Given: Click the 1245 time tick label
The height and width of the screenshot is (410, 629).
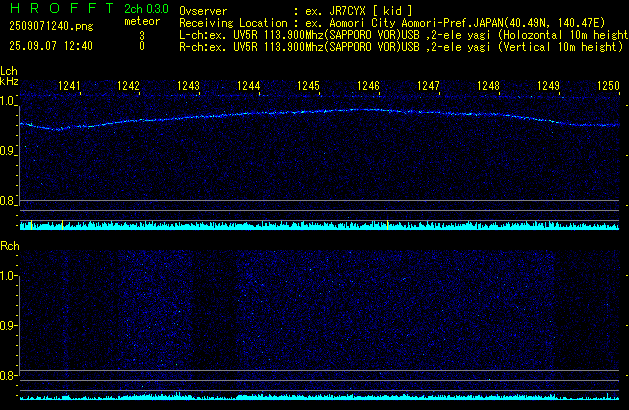Looking at the screenshot, I should [x=308, y=86].
